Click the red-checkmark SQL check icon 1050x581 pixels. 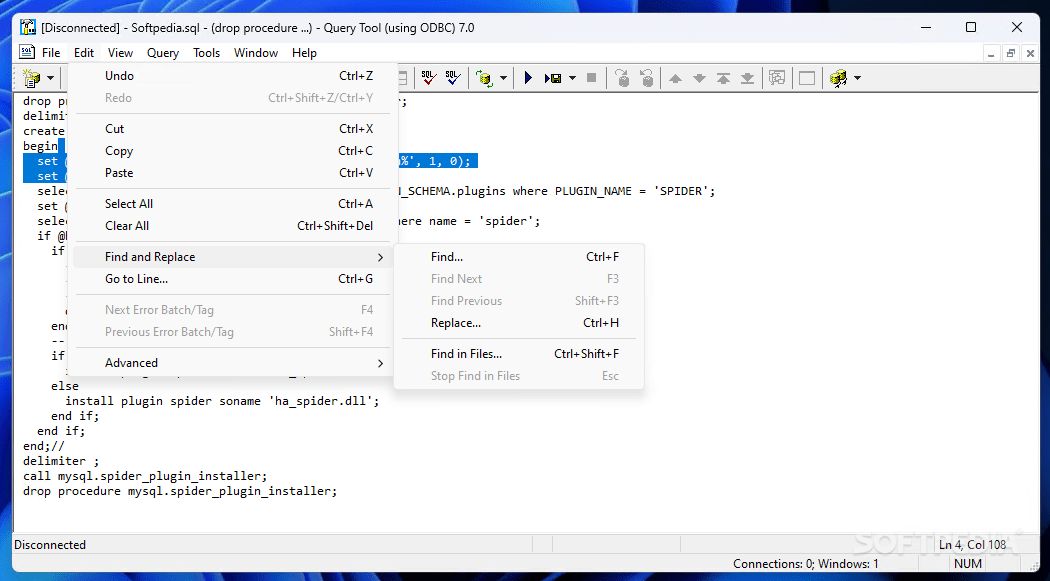429,78
